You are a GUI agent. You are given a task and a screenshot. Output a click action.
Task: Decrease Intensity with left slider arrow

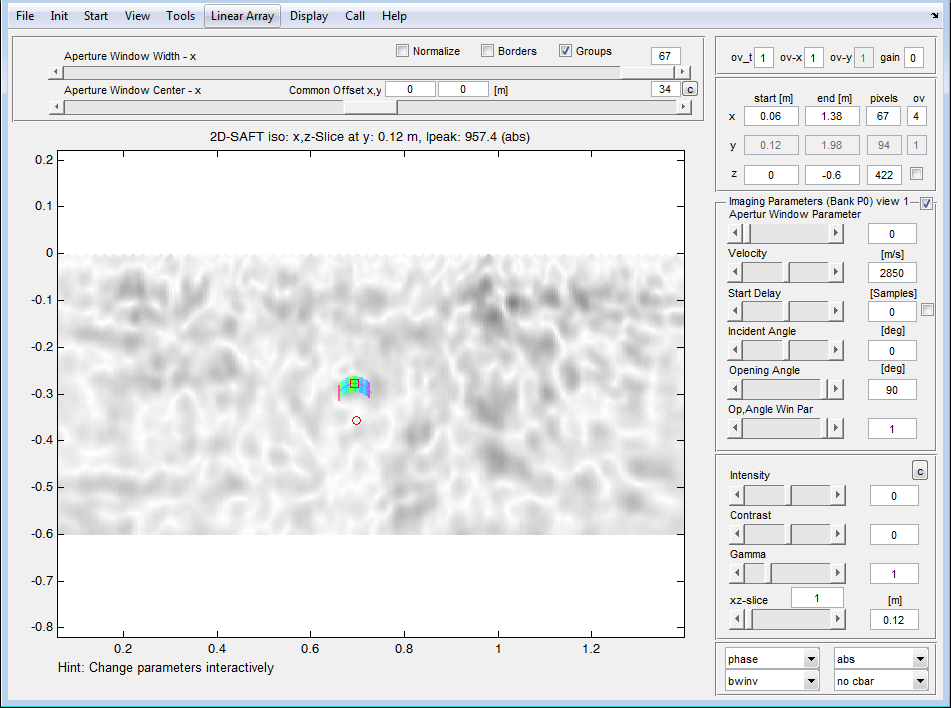click(737, 495)
